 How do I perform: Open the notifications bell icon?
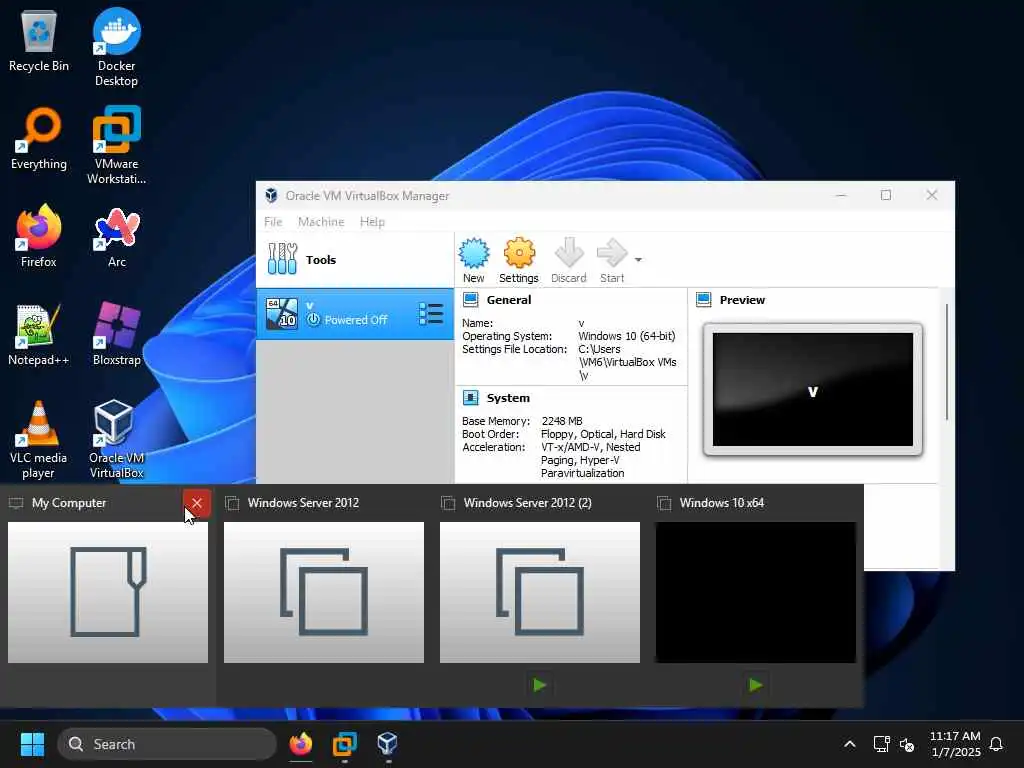click(x=996, y=744)
